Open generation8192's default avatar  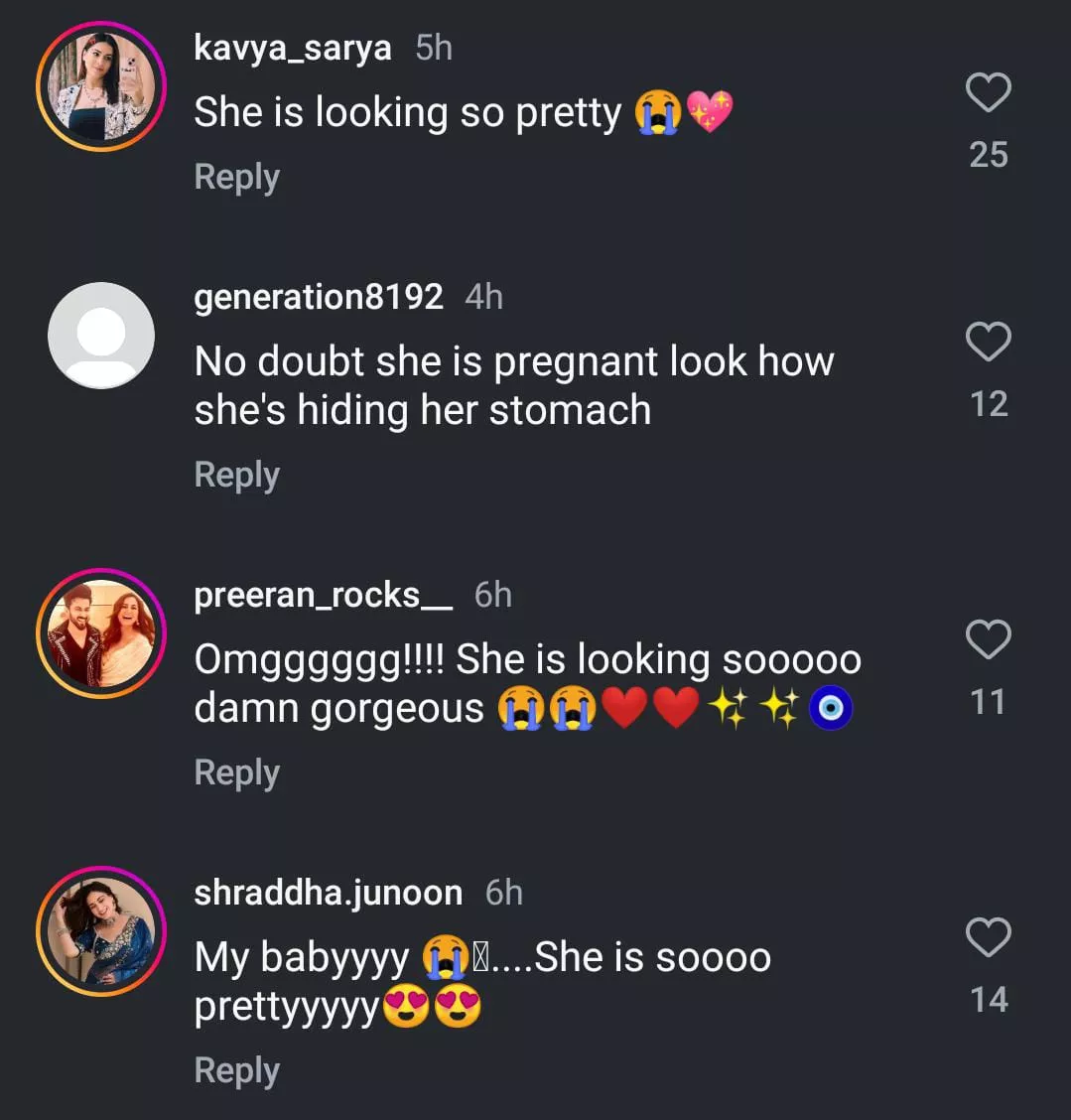point(101,335)
